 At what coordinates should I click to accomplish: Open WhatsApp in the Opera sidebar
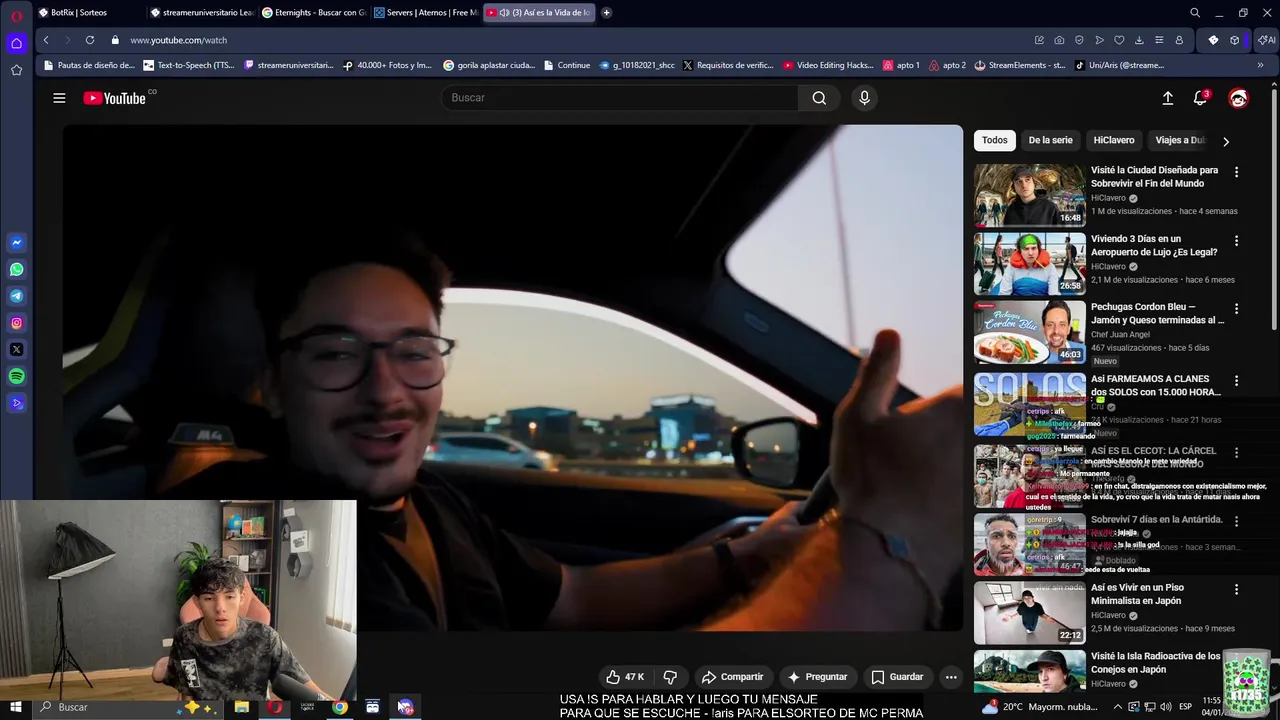16,270
